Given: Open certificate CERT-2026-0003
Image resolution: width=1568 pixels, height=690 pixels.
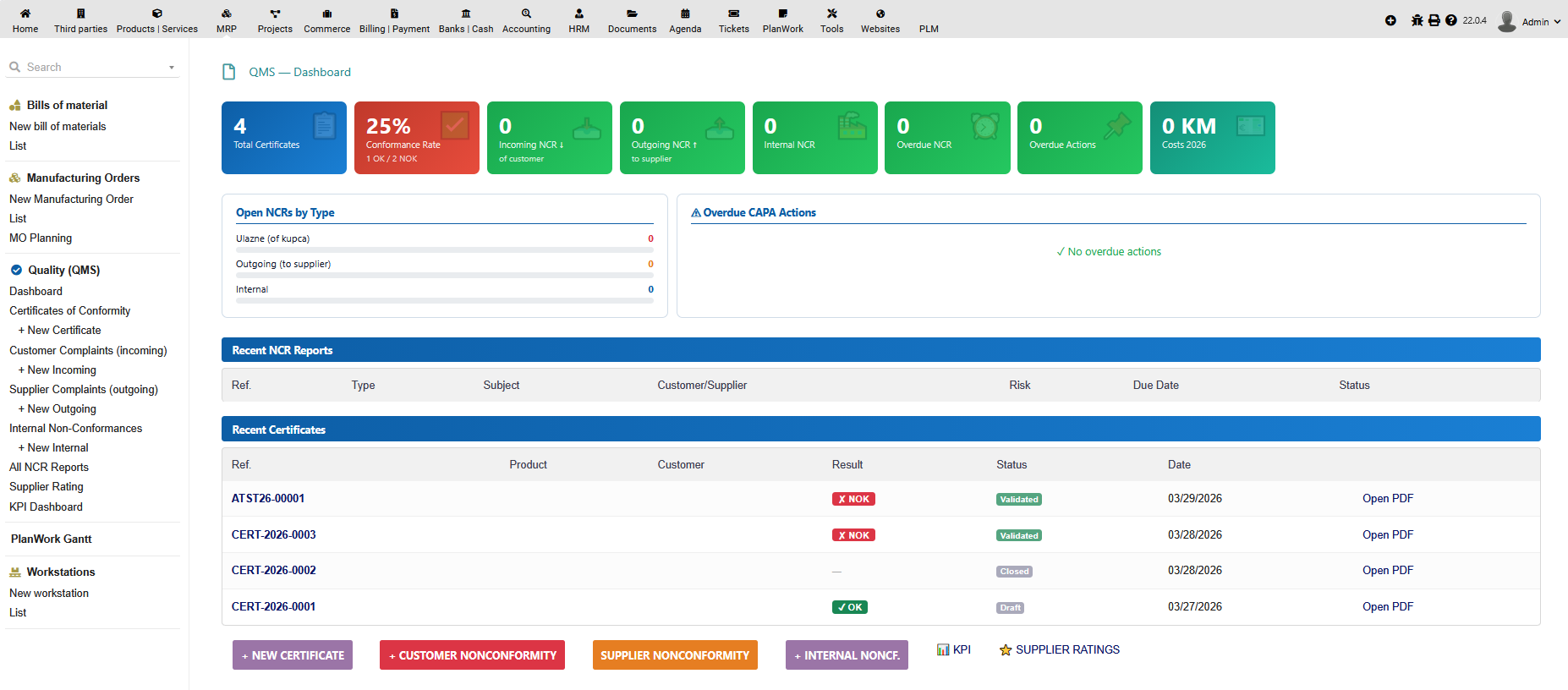Looking at the screenshot, I should 274,535.
